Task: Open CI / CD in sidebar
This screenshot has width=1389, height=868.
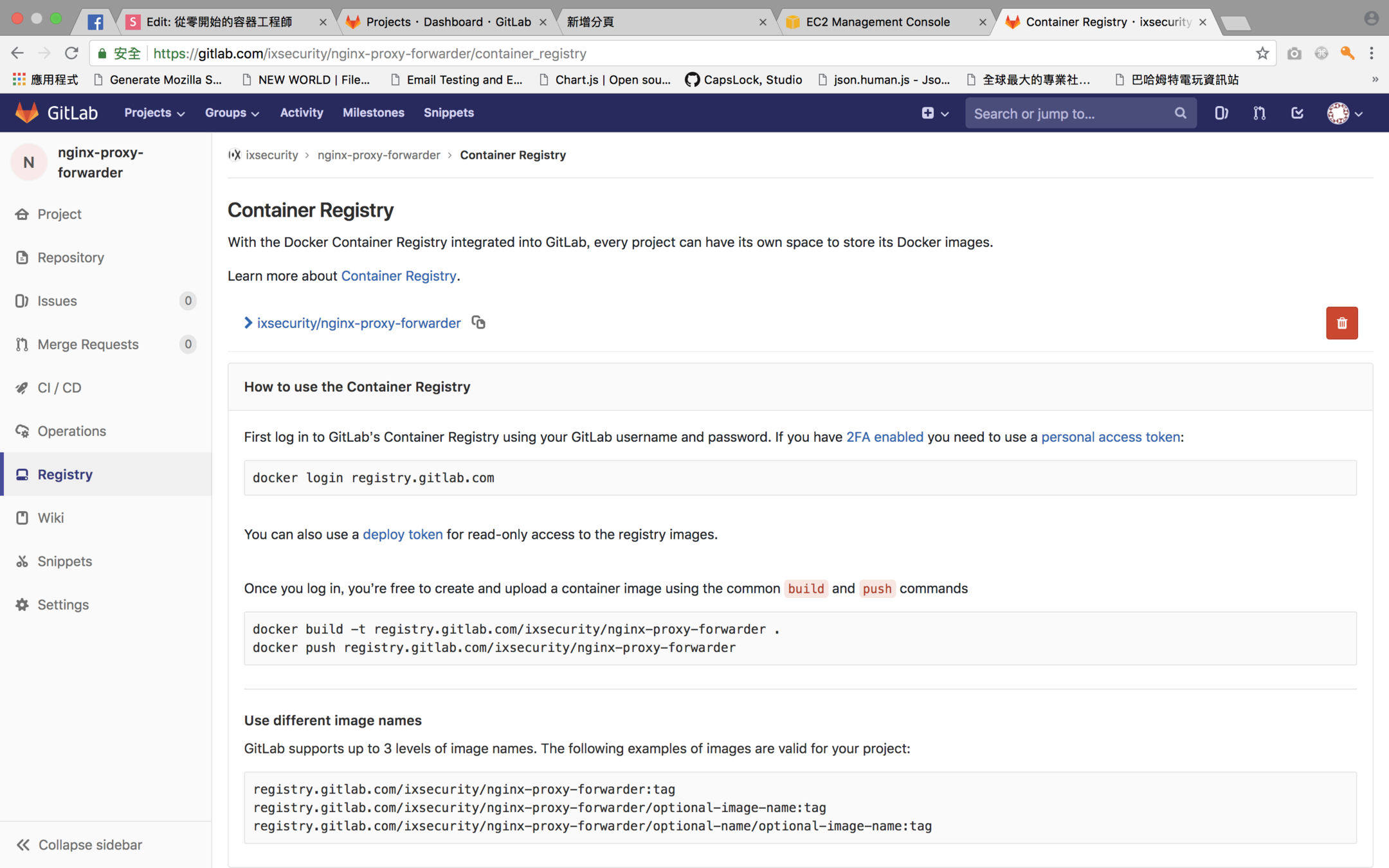Action: click(x=59, y=388)
